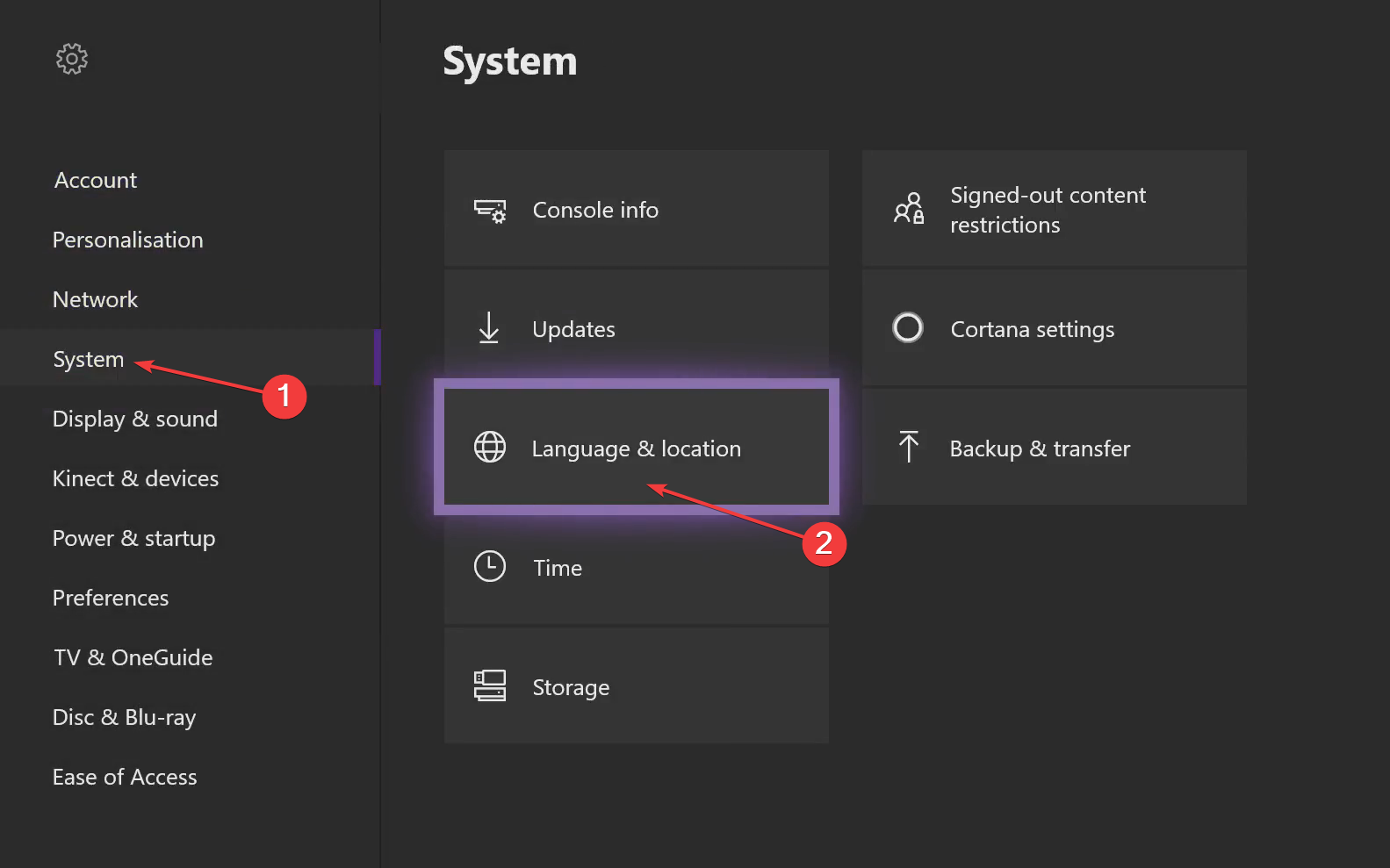Click the Console info icon

coord(490,211)
